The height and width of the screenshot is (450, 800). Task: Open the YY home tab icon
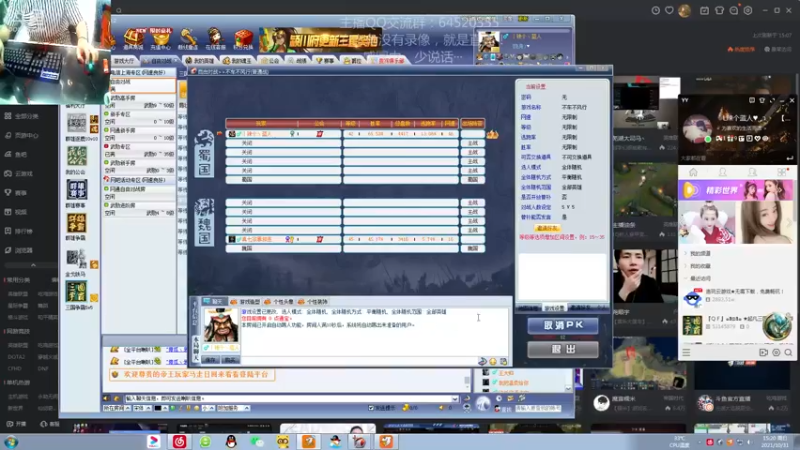point(693,172)
